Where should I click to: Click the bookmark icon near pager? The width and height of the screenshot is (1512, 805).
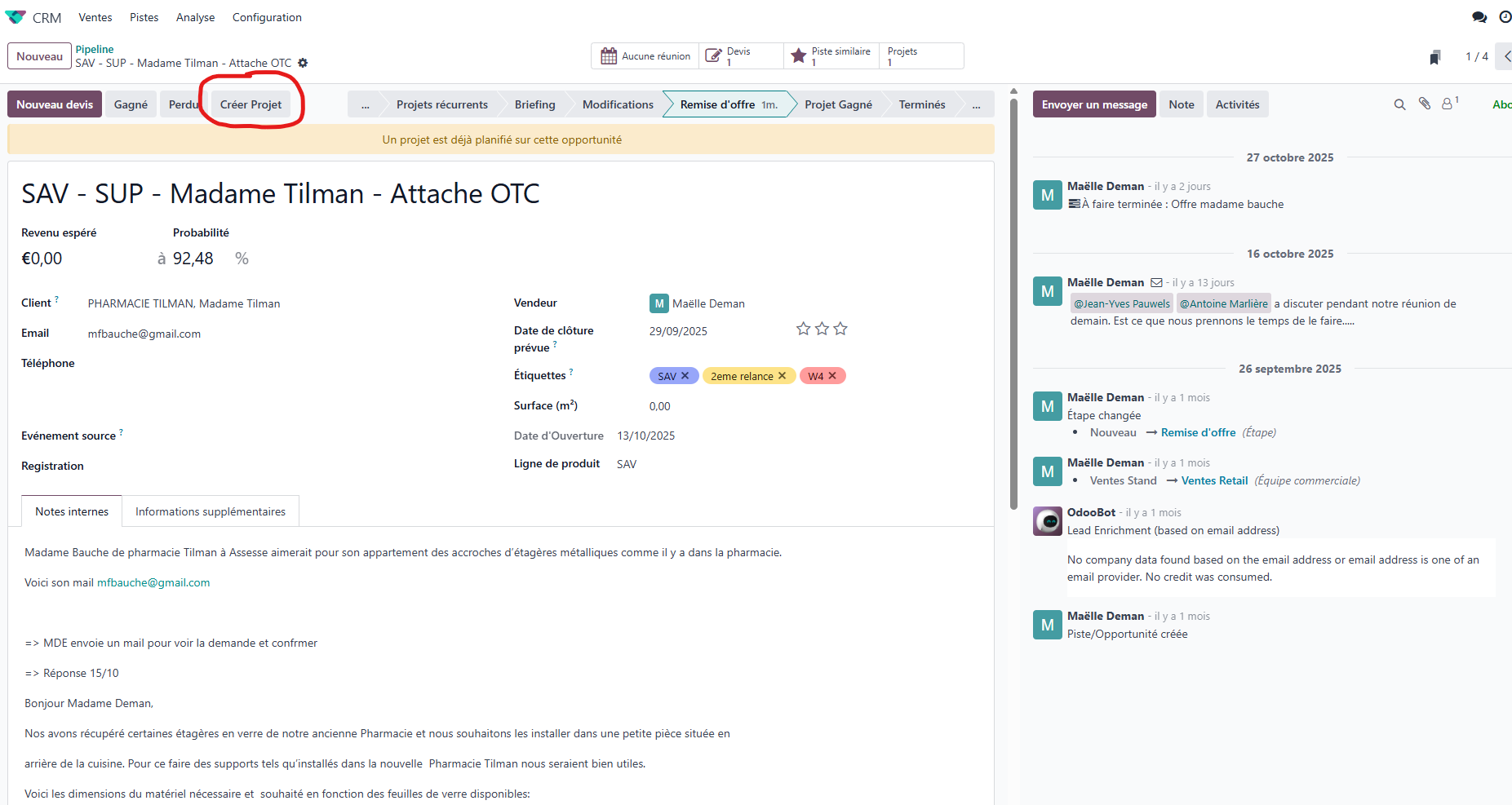pyautogui.click(x=1434, y=57)
